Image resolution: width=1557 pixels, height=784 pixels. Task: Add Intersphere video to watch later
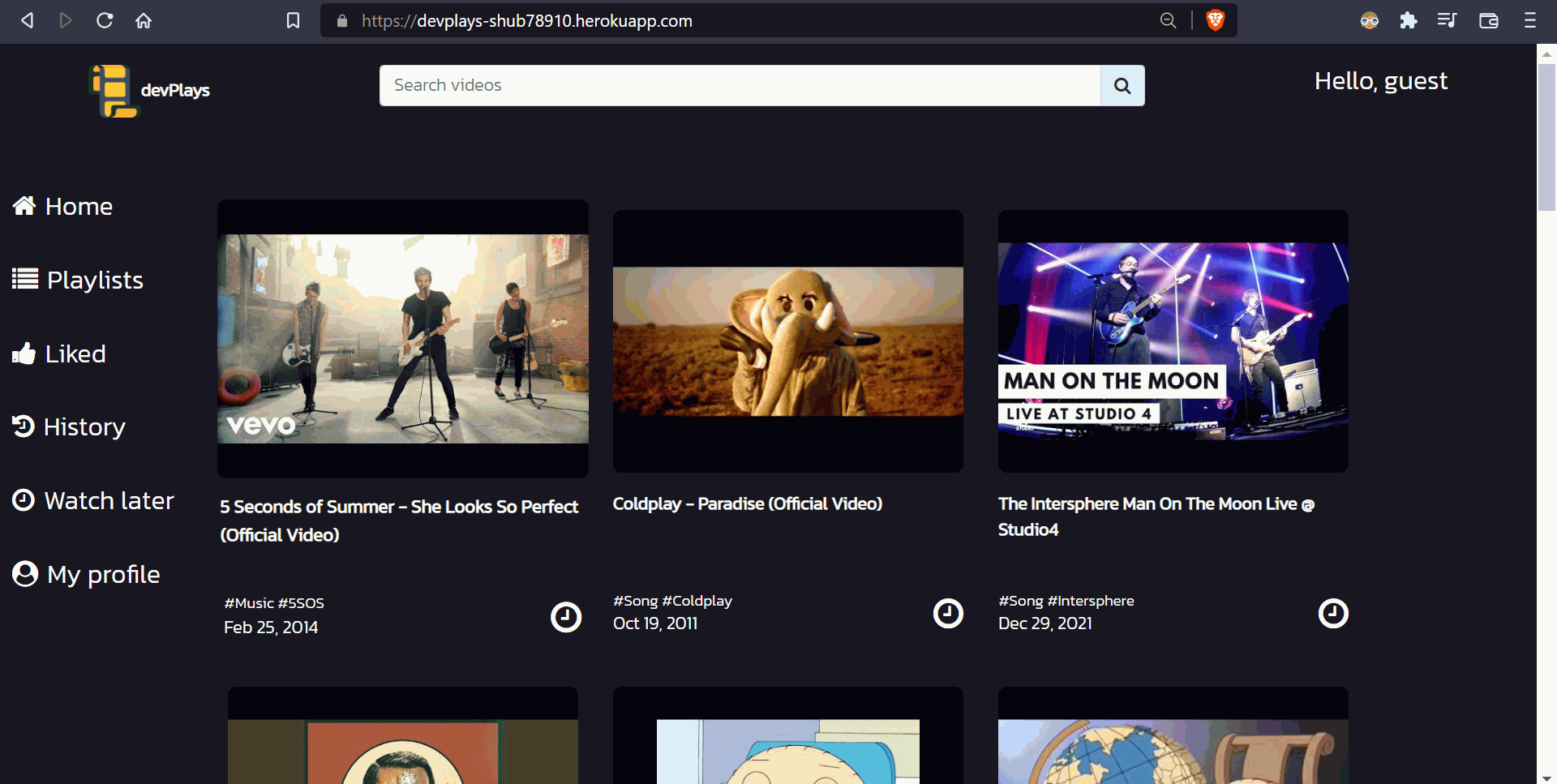coord(1332,614)
